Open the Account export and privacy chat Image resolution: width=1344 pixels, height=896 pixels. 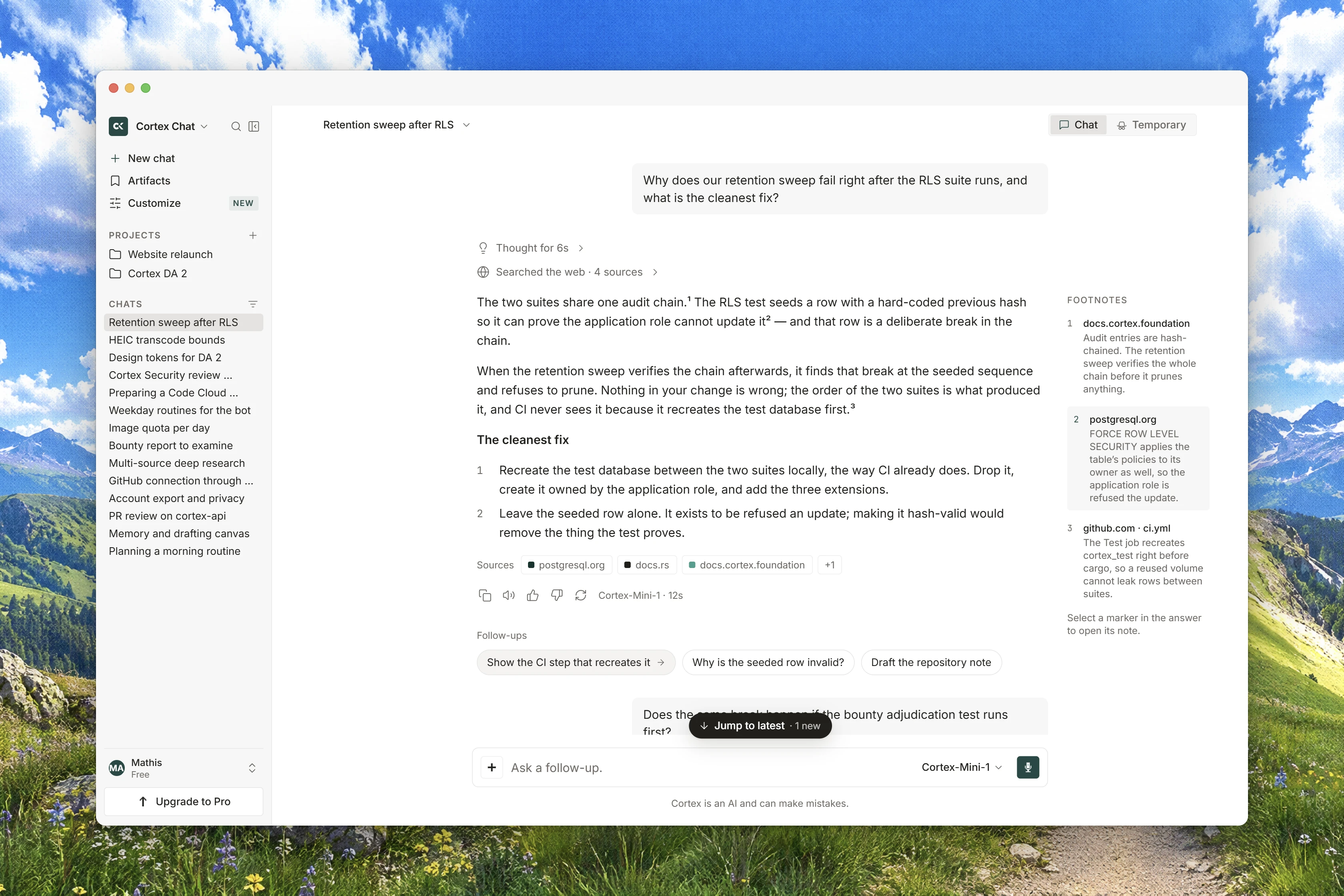coord(184,498)
